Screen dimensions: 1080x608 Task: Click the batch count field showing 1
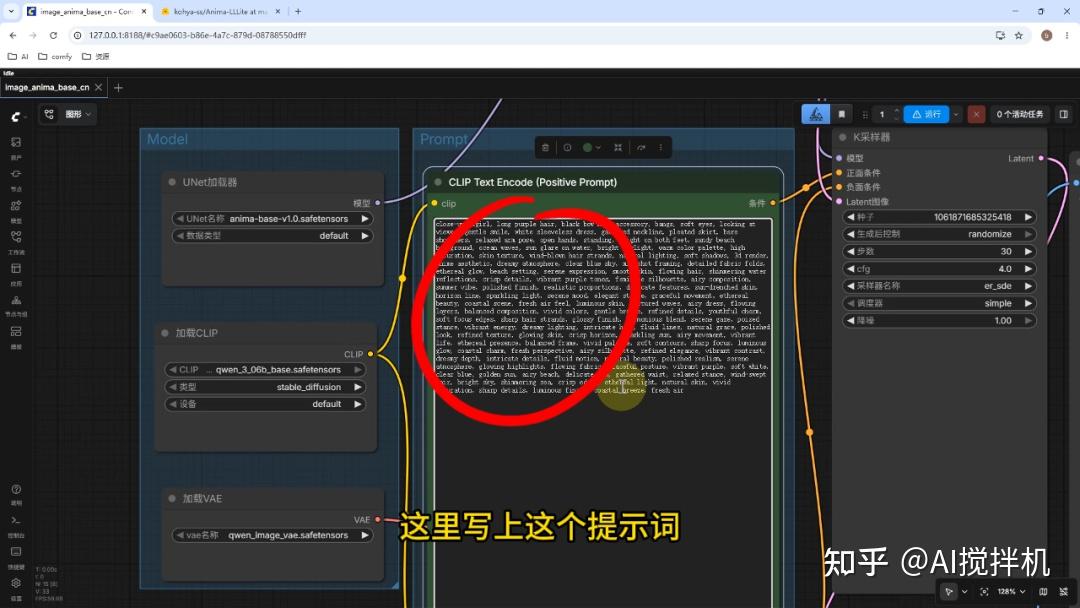(882, 114)
